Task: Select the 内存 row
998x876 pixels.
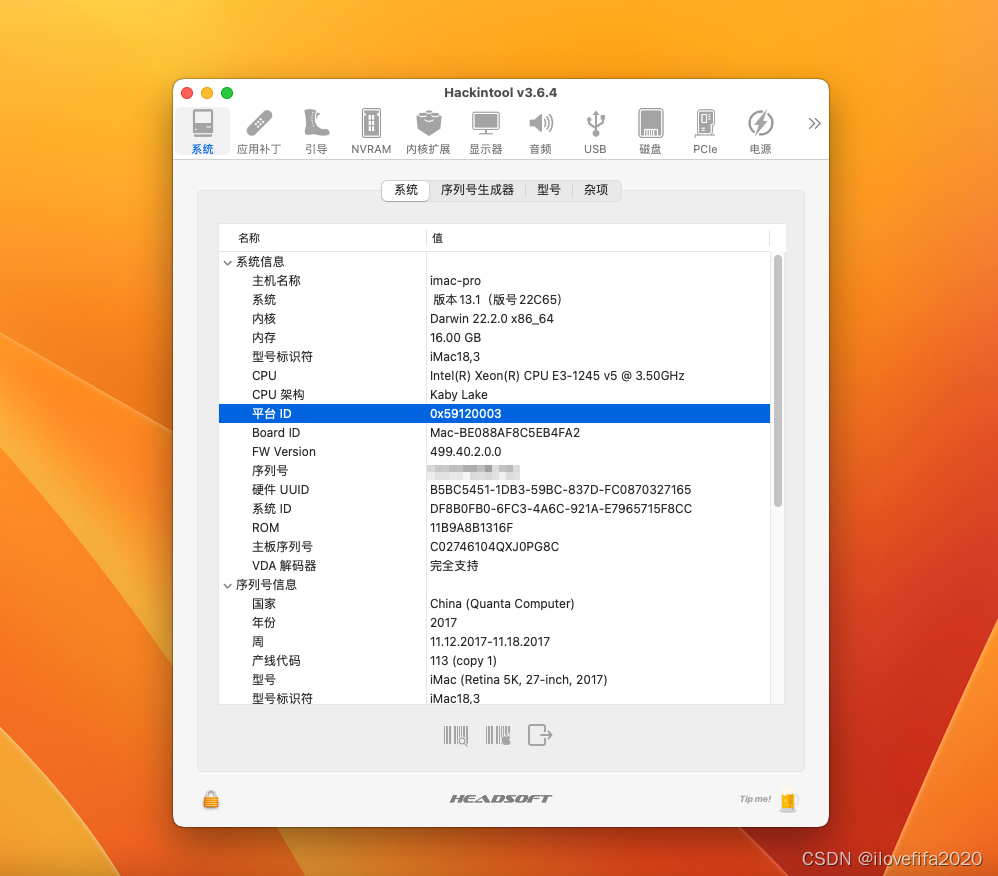Action: (494, 338)
